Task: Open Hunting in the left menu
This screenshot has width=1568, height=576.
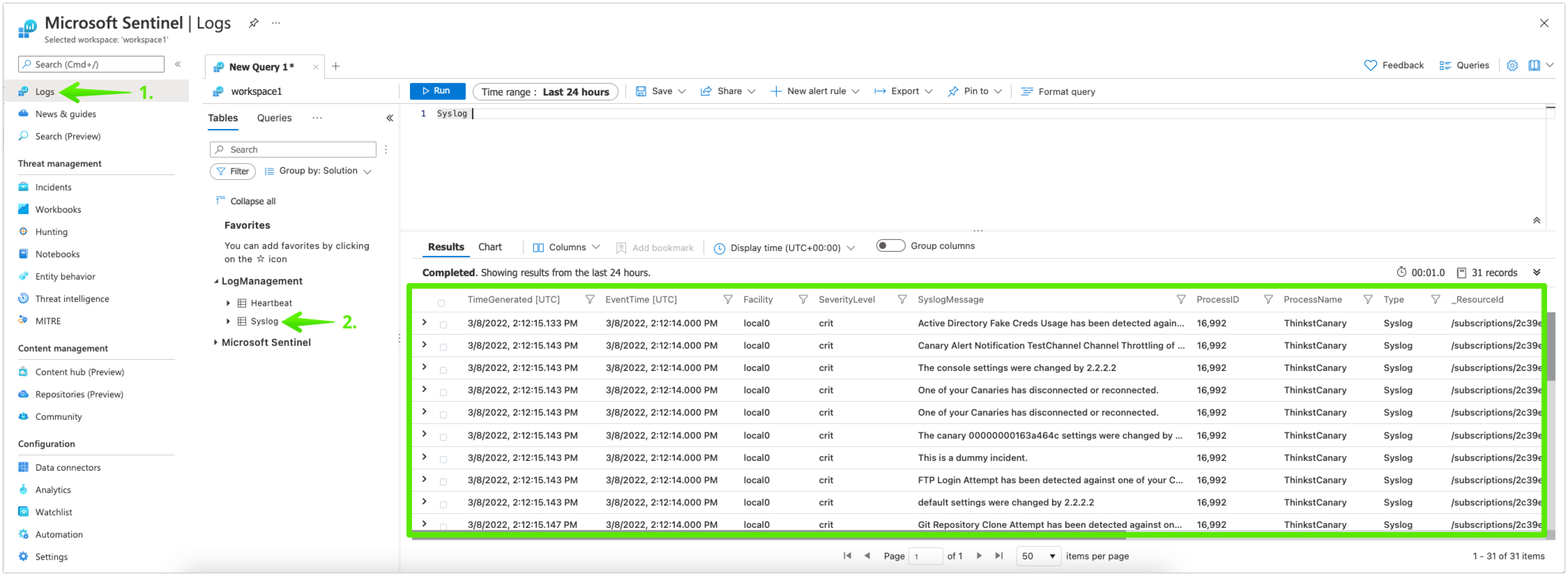Action: pos(51,232)
